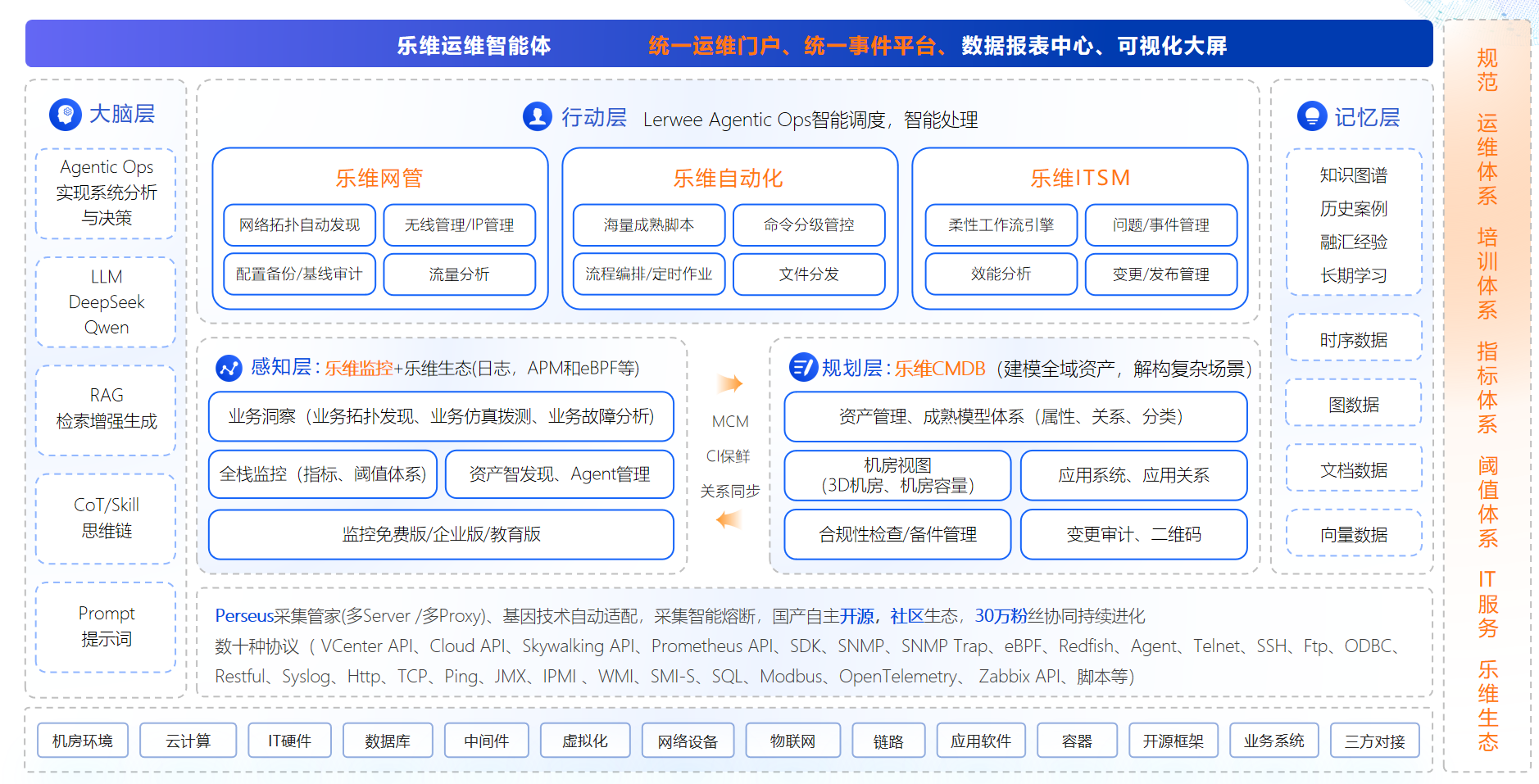Click the 记忆层 lightbulb icon
Screen dimensions: 1539x784
point(1312,116)
